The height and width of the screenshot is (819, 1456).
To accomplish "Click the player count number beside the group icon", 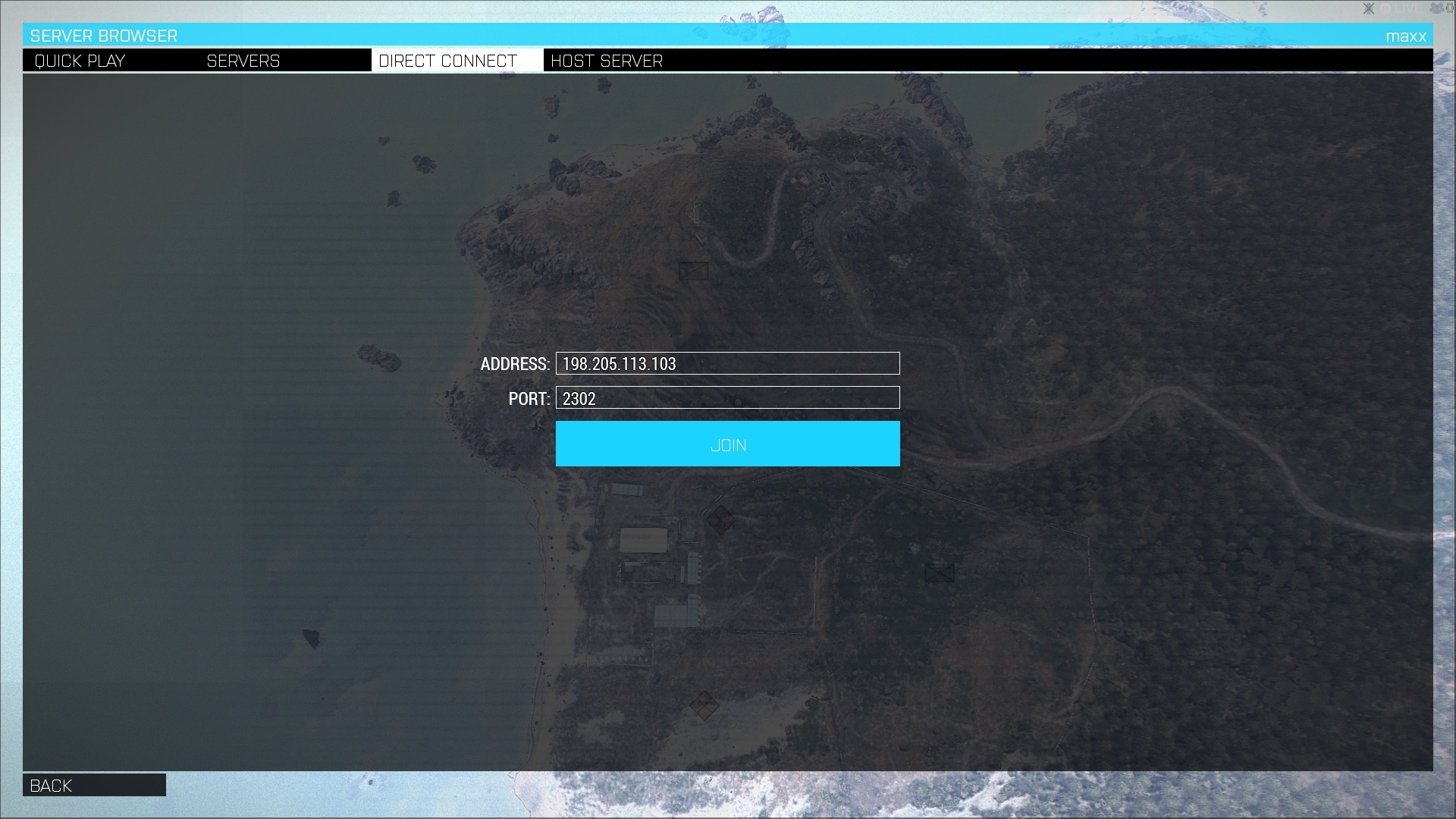I will [1450, 8].
